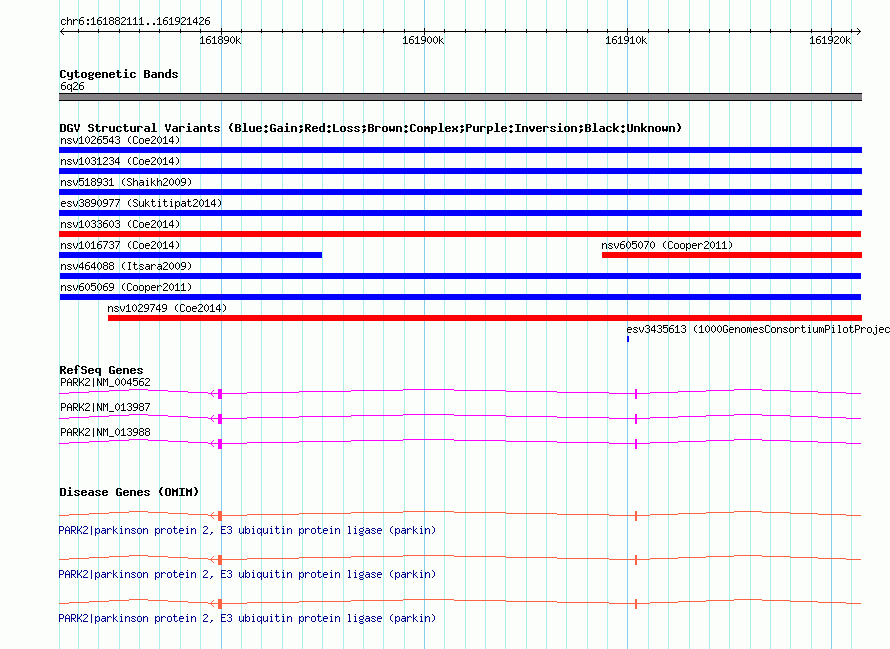Click the small PARK2|NM_004562 exon near 161910k
The height and width of the screenshot is (649, 890).
tap(636, 393)
